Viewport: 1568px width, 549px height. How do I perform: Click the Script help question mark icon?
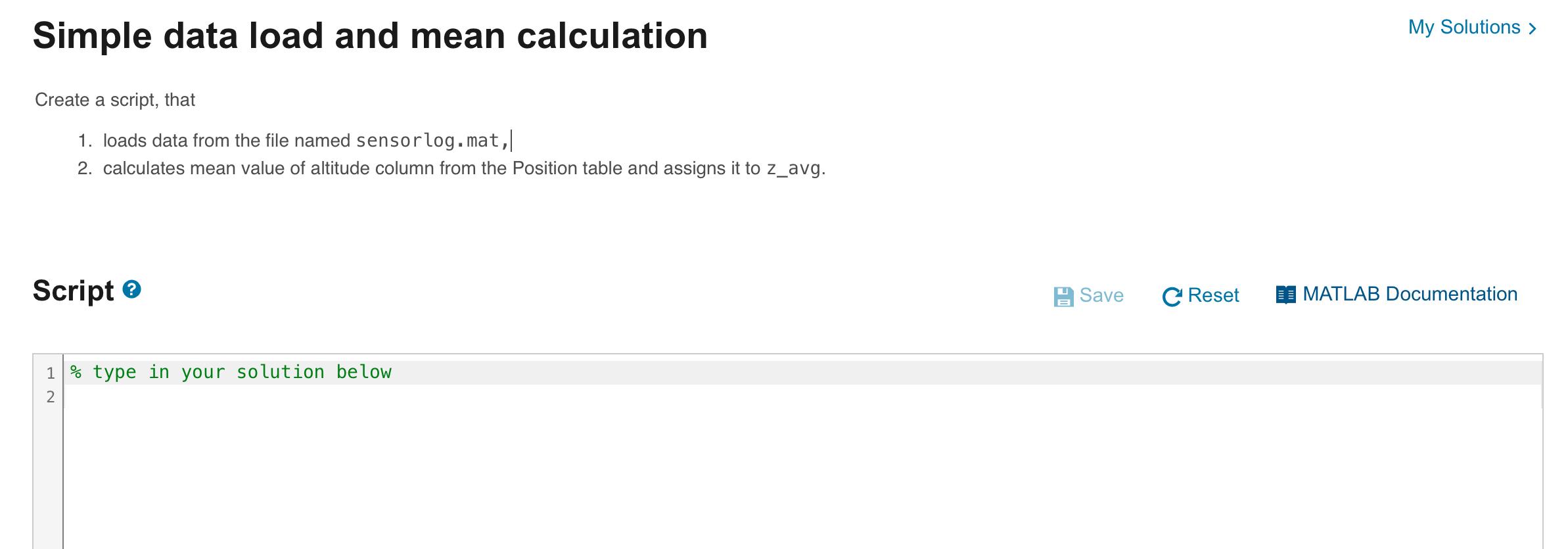(x=131, y=289)
